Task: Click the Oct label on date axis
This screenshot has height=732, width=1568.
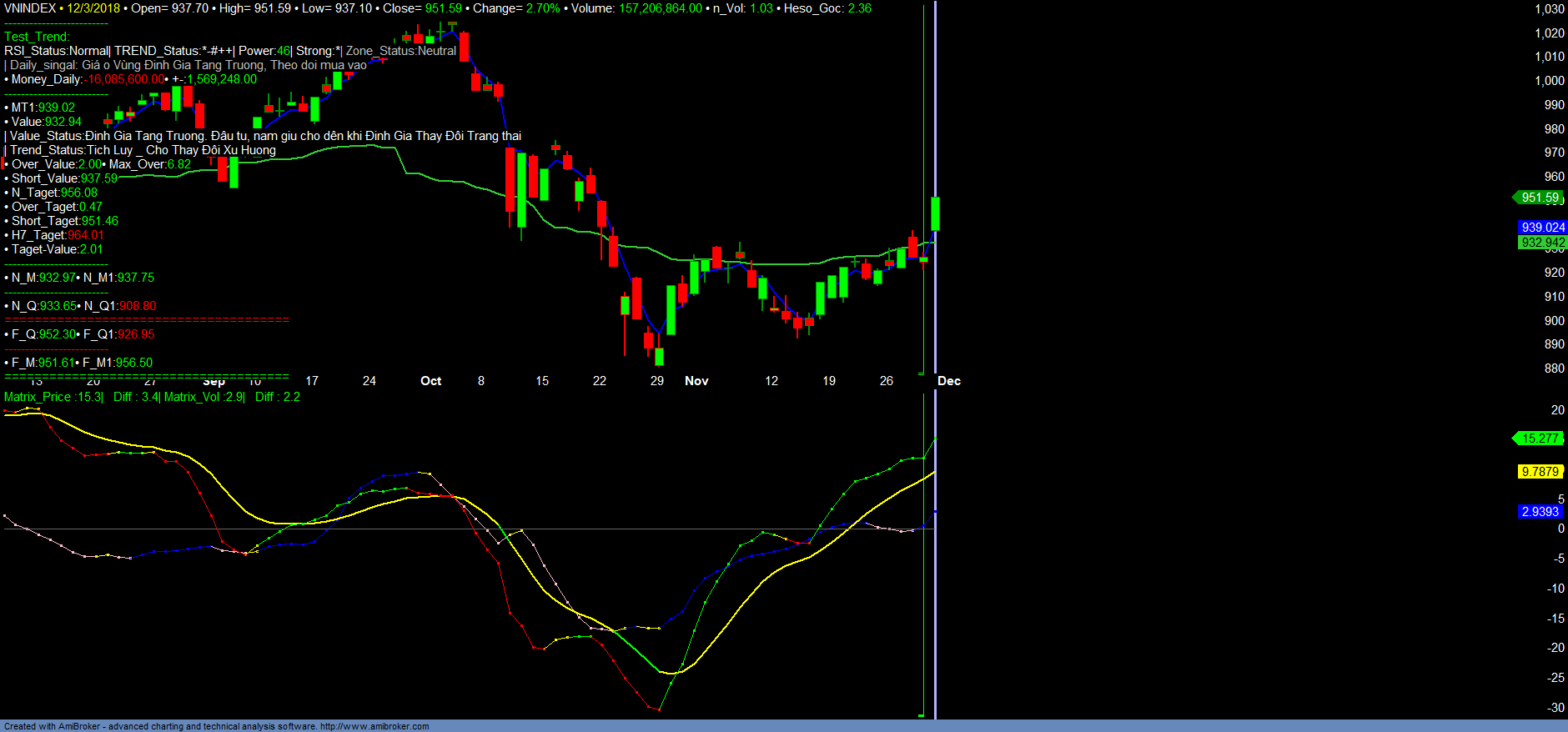Action: click(430, 381)
